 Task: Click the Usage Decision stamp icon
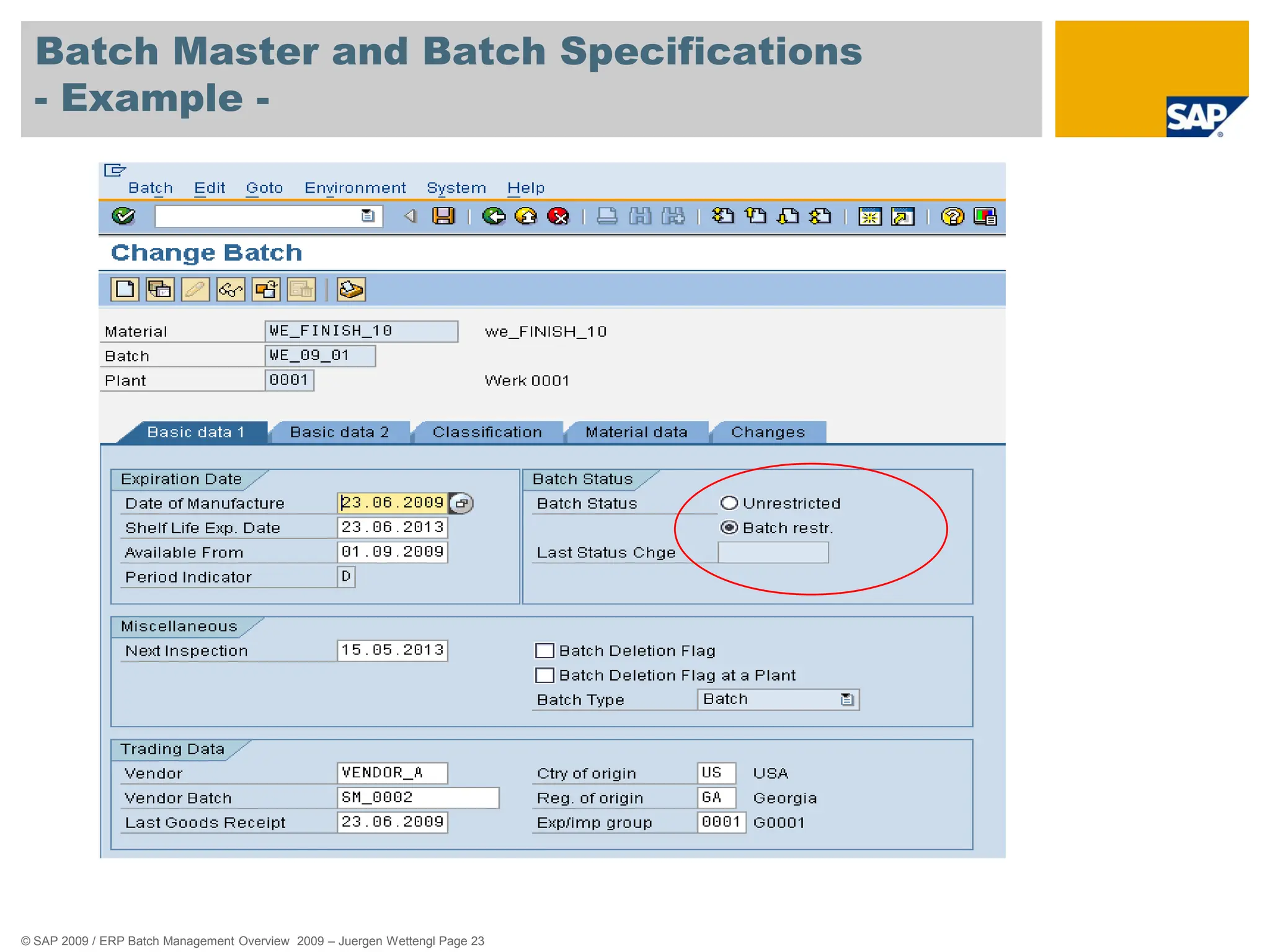tap(351, 289)
